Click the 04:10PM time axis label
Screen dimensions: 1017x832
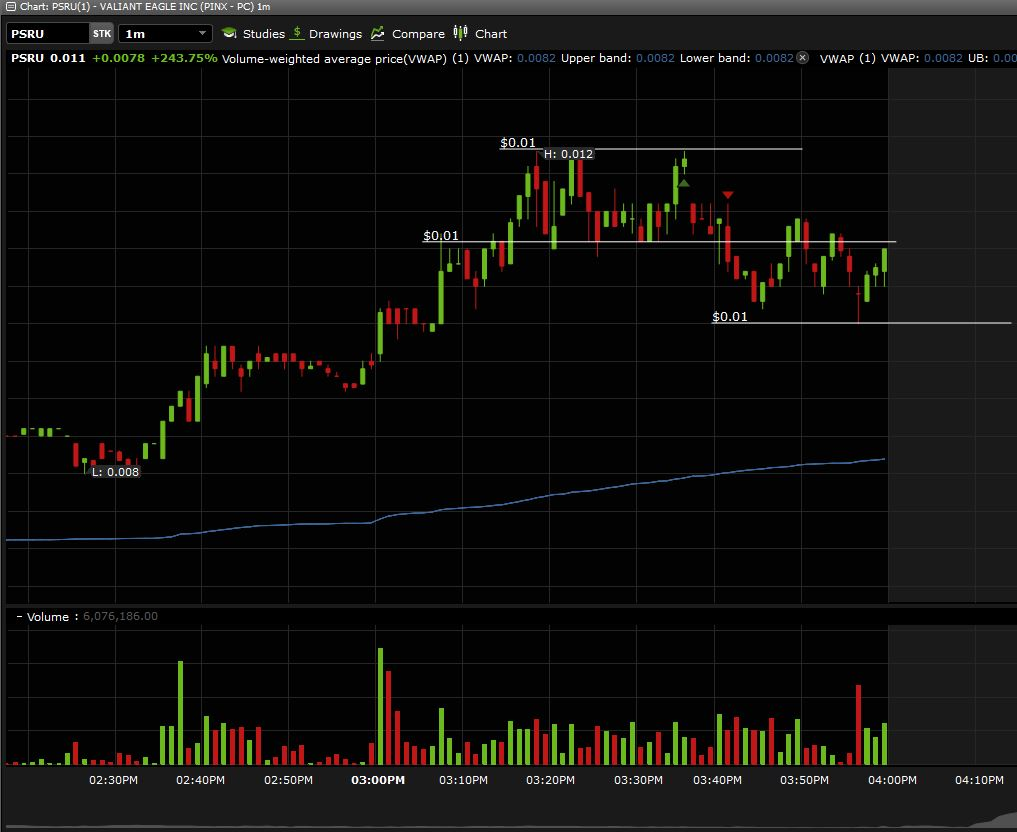pos(979,780)
